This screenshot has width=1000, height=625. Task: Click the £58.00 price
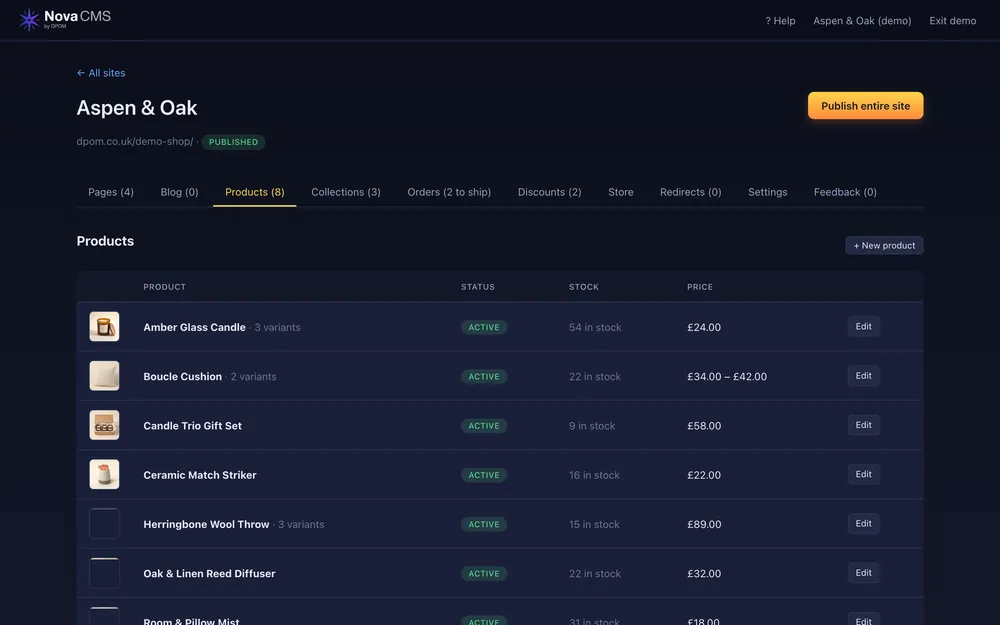[704, 426]
